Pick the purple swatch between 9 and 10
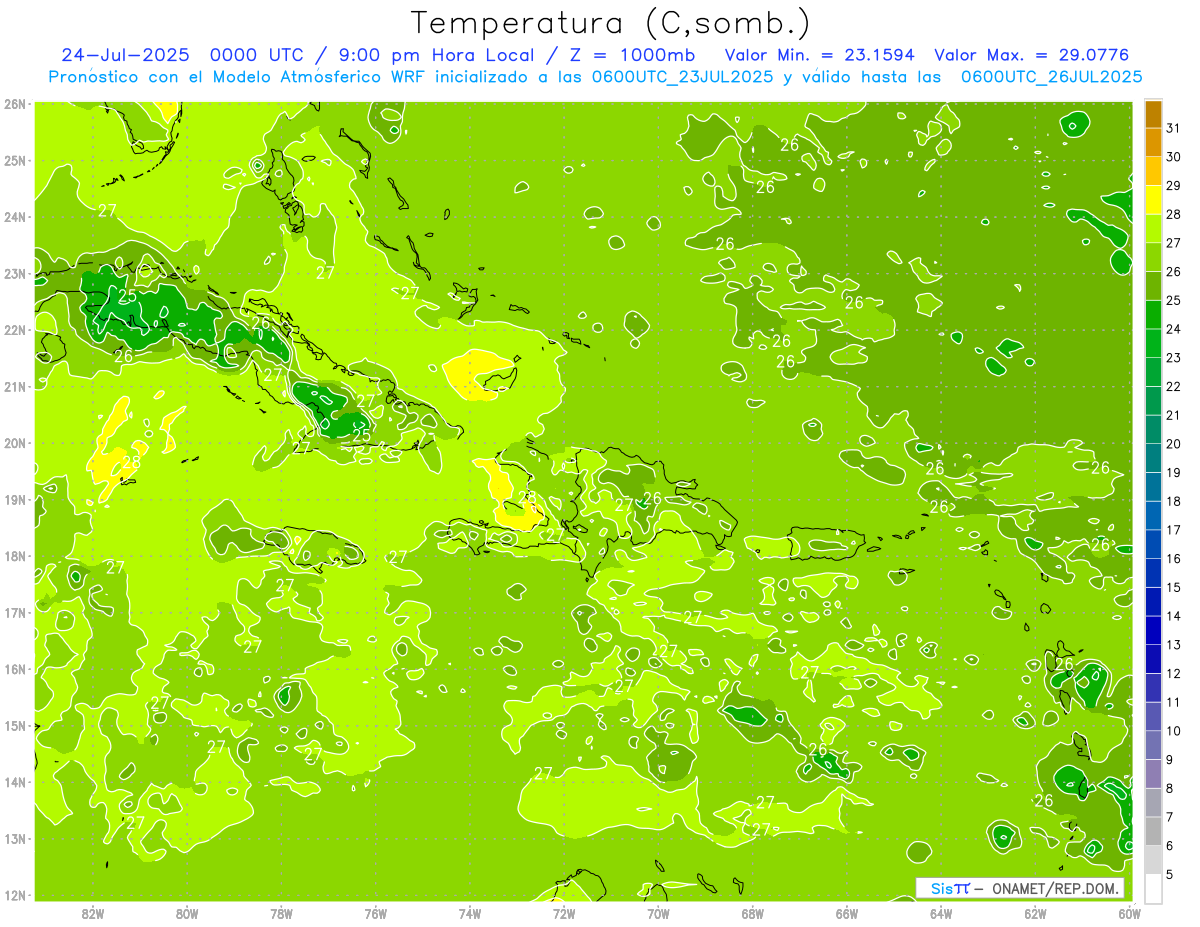This screenshot has height=927, width=1200. pos(1153,745)
